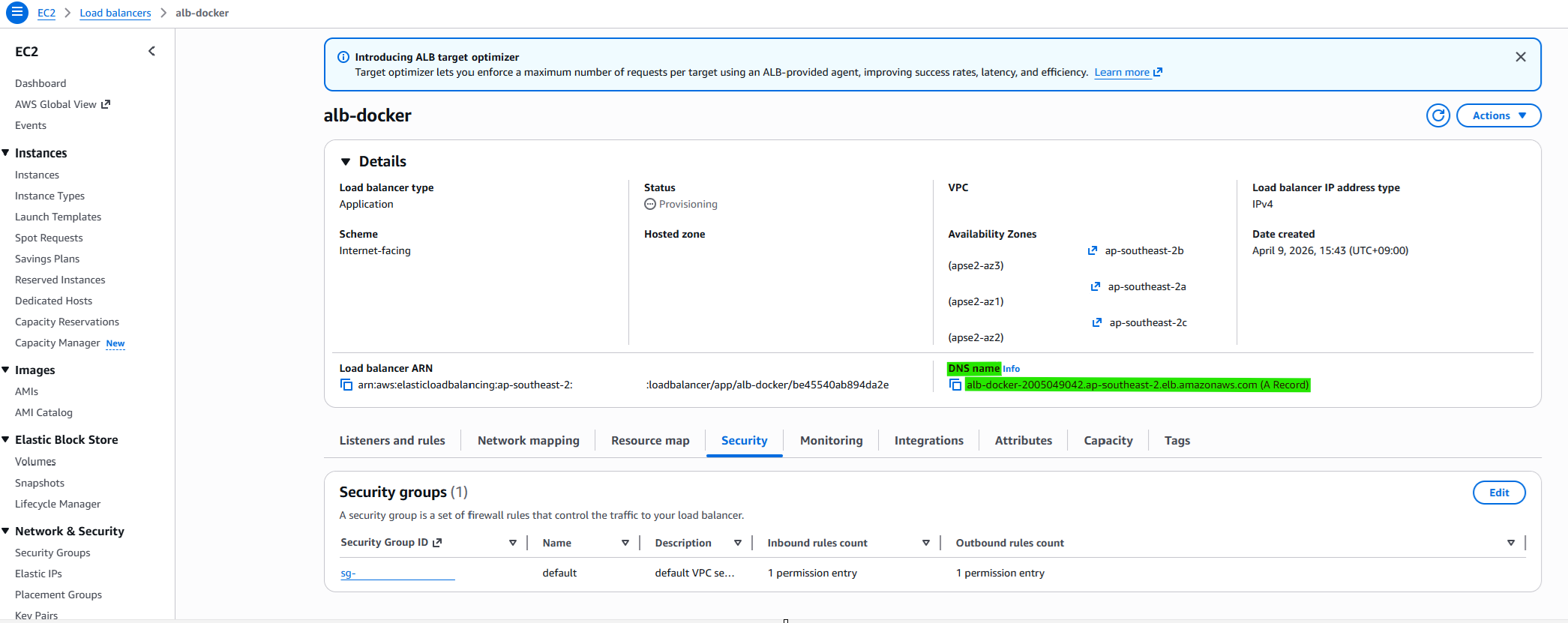Sort by Security Group ID column arrow
This screenshot has width=1568, height=623.
click(x=513, y=543)
